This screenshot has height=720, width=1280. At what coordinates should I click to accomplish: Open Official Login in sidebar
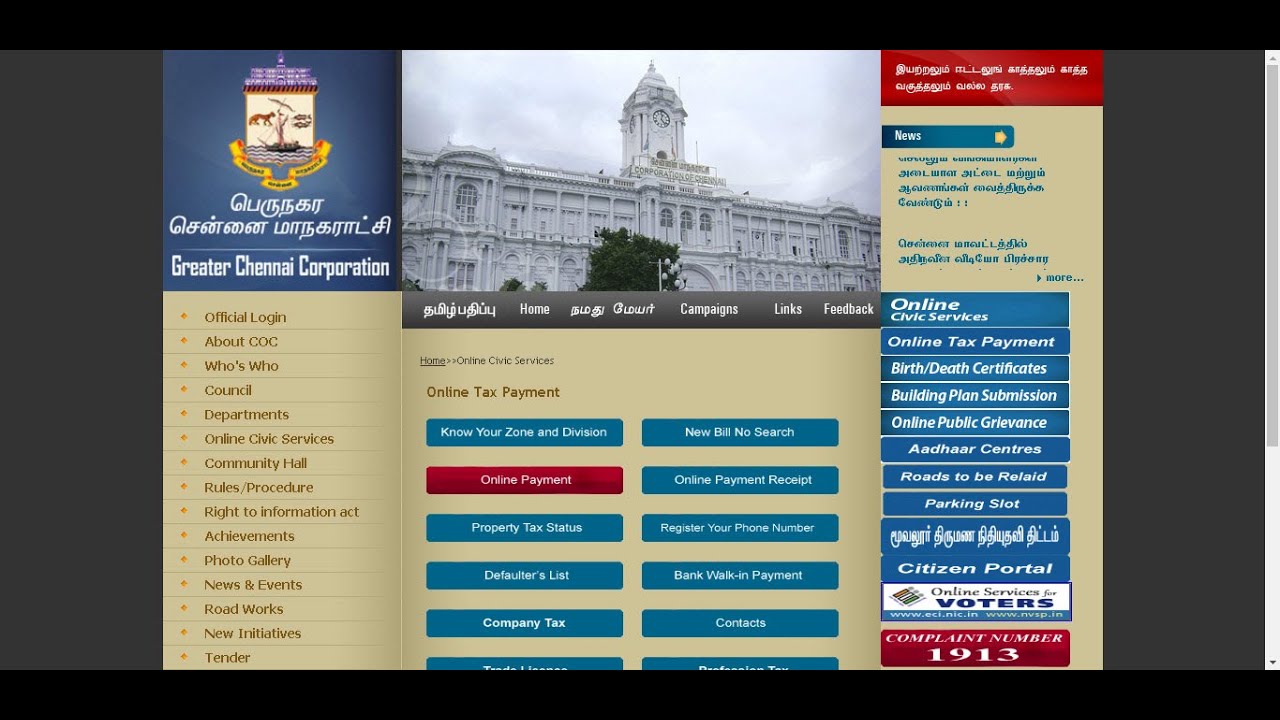pos(245,317)
